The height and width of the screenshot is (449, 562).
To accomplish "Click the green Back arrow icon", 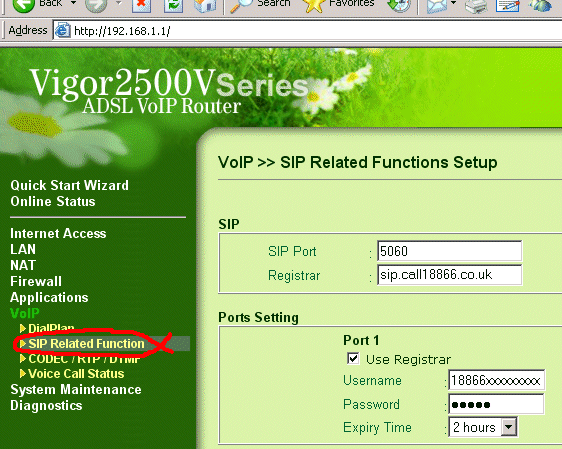I will [x=24, y=5].
